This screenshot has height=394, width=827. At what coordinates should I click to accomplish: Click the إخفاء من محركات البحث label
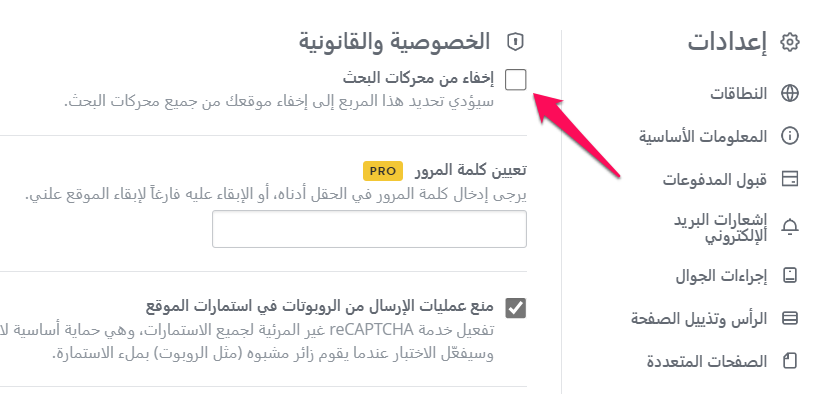click(418, 78)
